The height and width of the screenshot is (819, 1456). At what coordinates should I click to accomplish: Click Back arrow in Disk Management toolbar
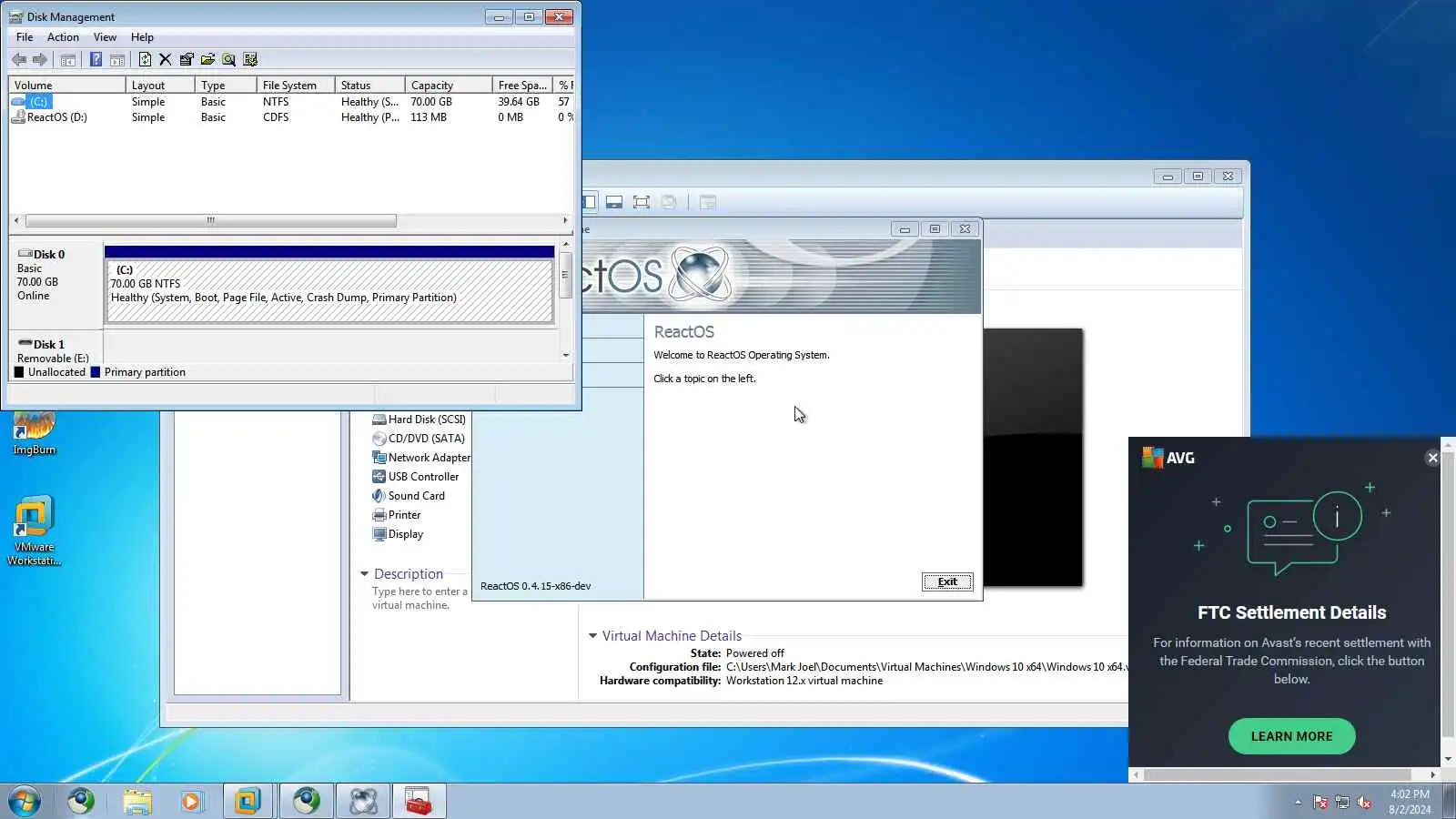(19, 60)
